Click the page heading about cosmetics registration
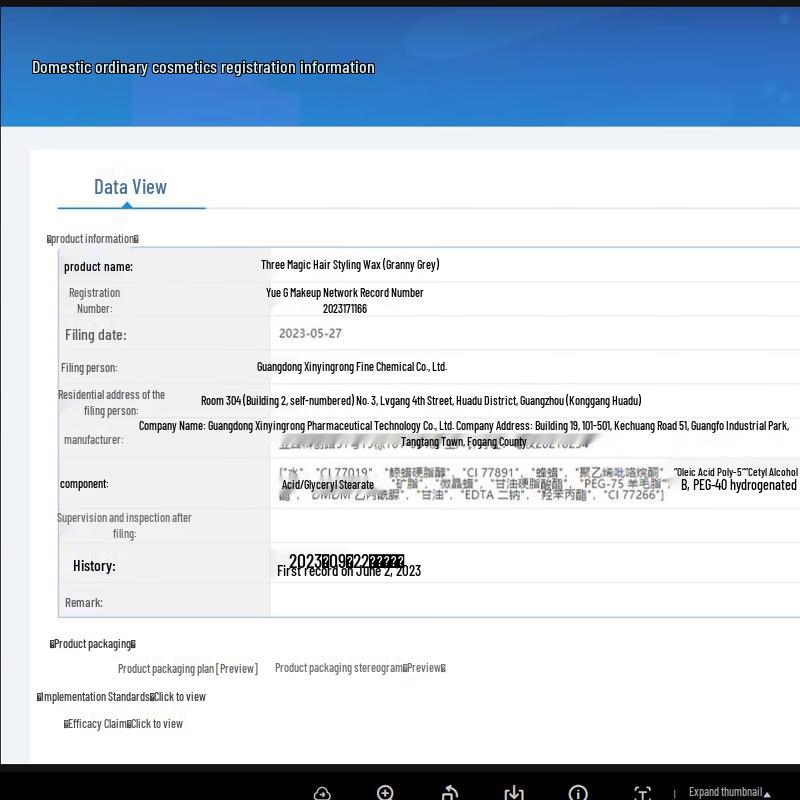Screen dimensions: 800x800 203,68
